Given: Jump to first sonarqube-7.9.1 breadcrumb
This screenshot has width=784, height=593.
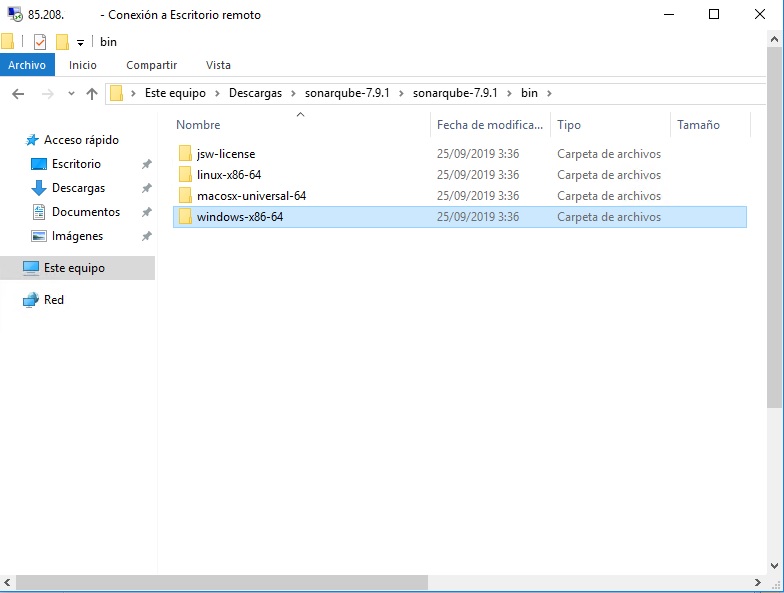Looking at the screenshot, I should [347, 93].
